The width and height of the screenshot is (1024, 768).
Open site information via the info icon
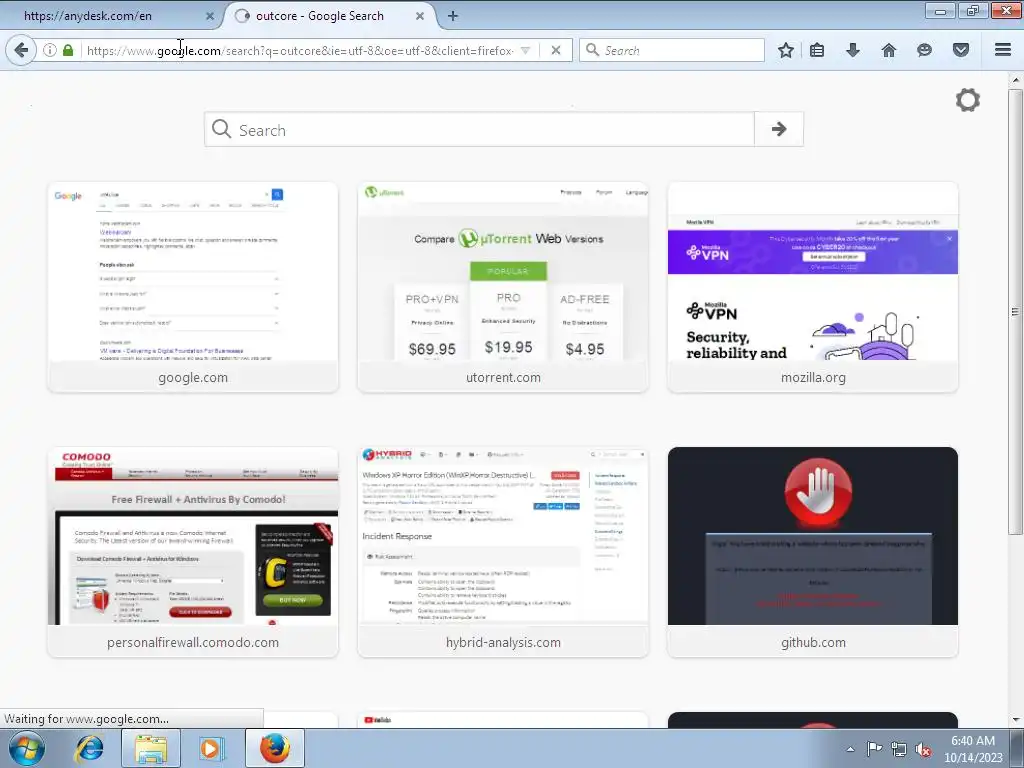(x=50, y=50)
